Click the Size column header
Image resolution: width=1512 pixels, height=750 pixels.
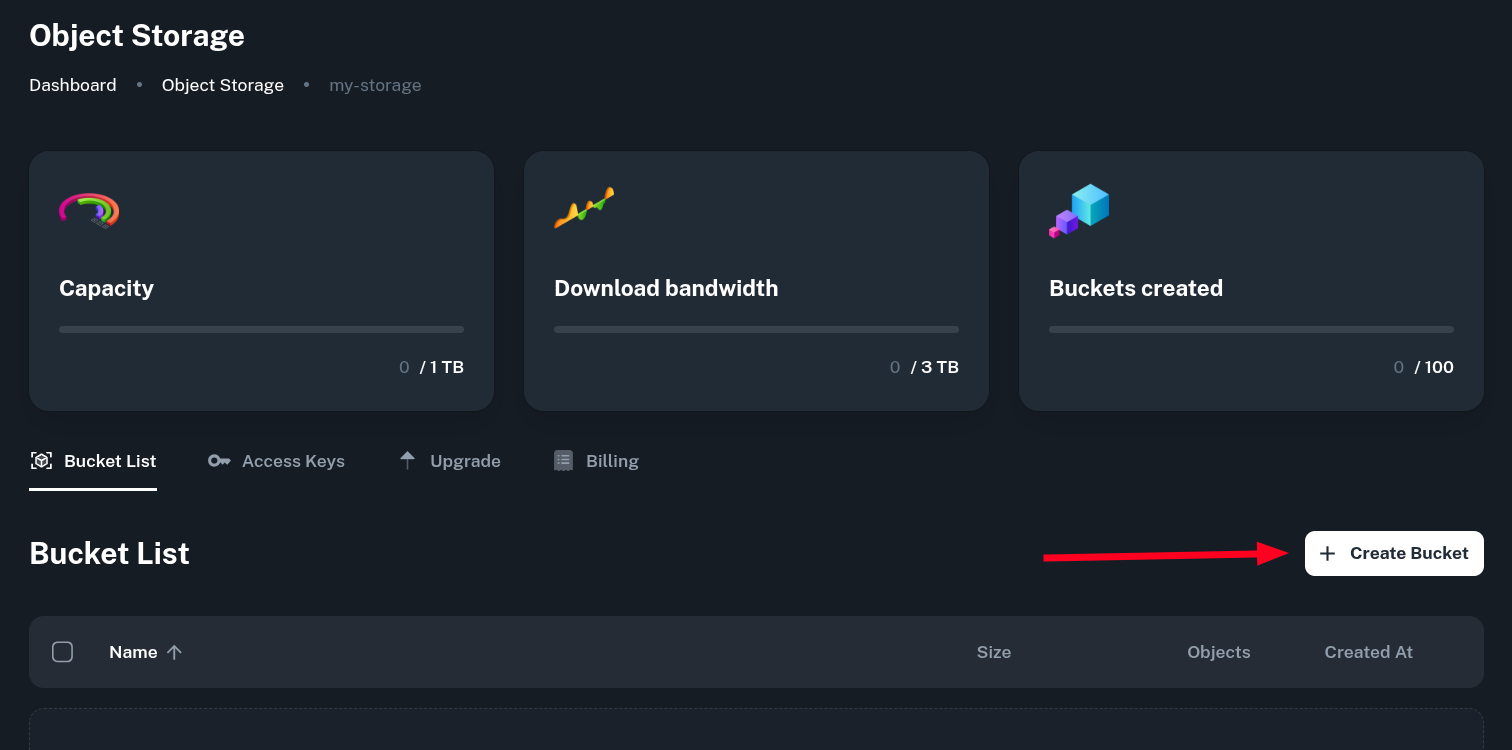click(x=993, y=652)
